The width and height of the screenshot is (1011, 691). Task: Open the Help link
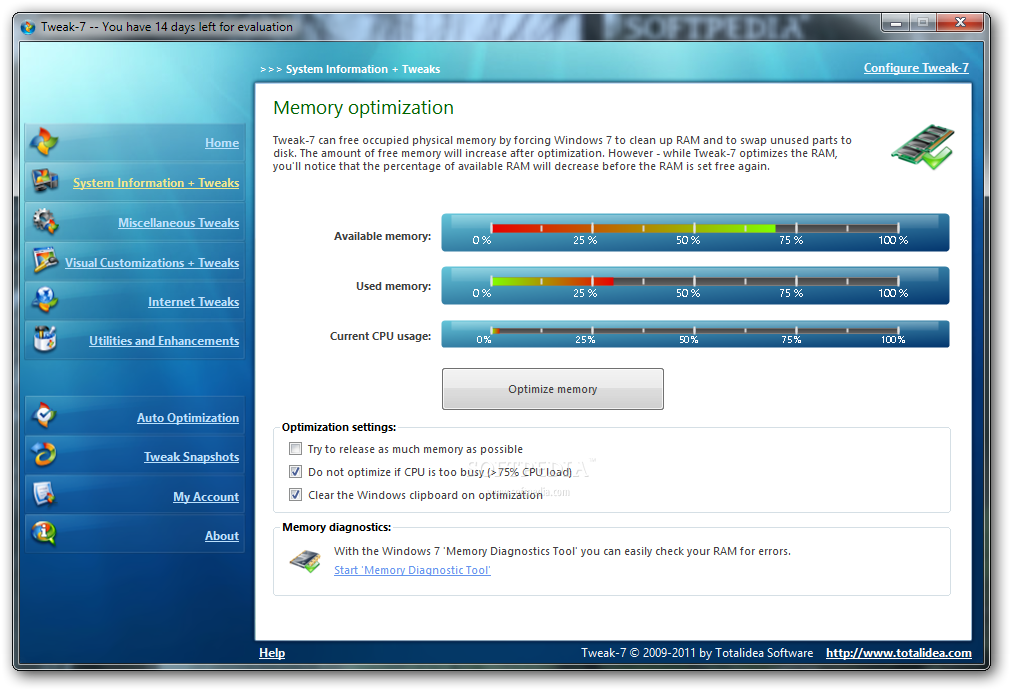click(x=272, y=653)
